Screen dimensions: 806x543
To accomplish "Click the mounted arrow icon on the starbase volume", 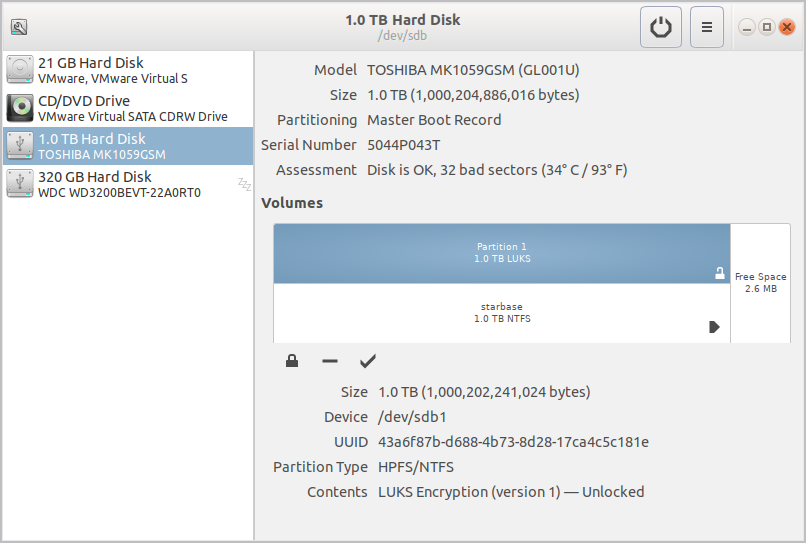I will tap(714, 326).
